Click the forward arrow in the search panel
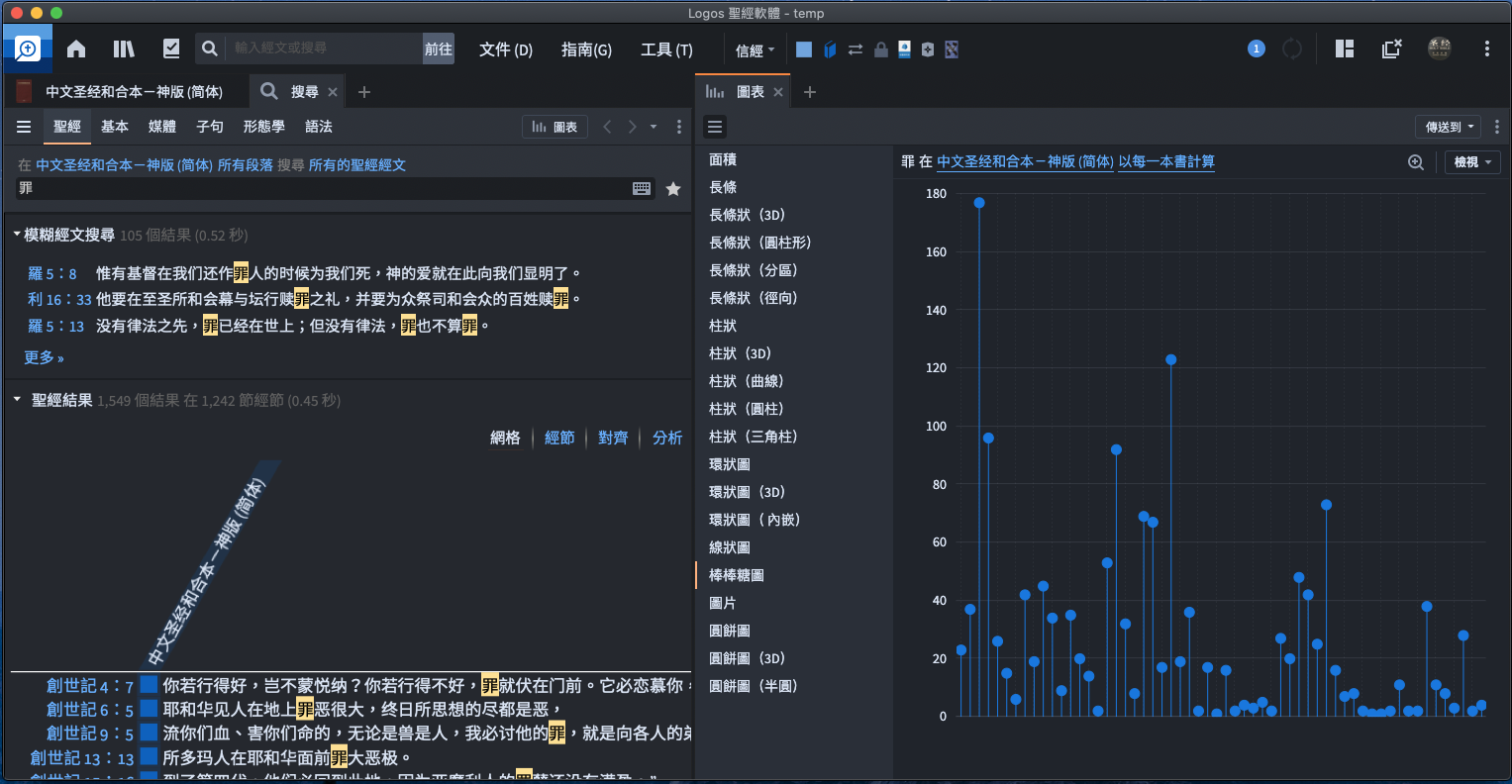Image resolution: width=1512 pixels, height=784 pixels. click(x=633, y=127)
